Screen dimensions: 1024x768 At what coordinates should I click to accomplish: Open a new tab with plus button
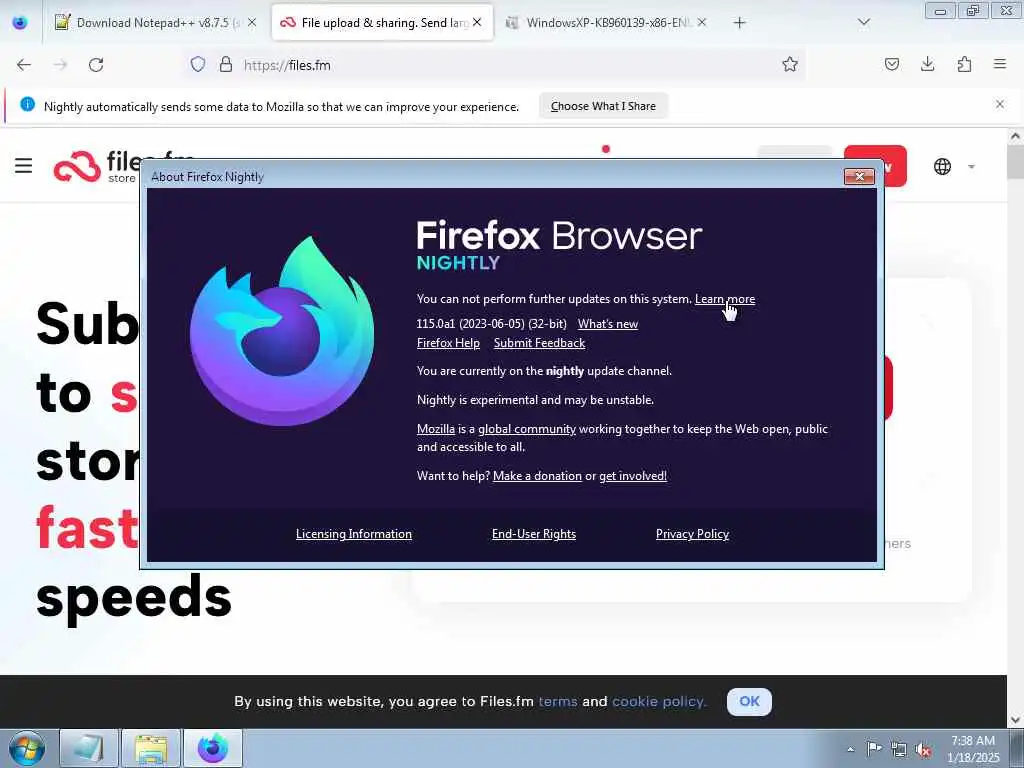[x=739, y=23]
